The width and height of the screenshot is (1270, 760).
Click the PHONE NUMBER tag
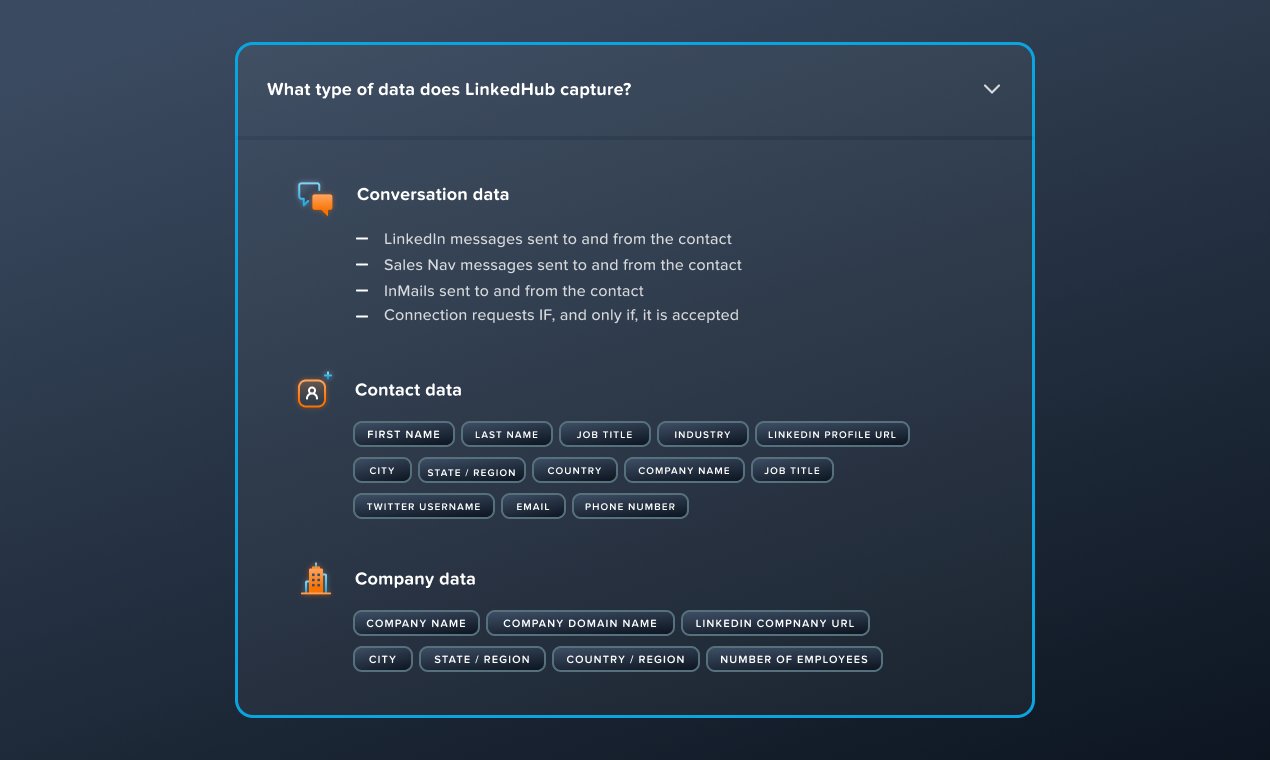click(x=630, y=506)
